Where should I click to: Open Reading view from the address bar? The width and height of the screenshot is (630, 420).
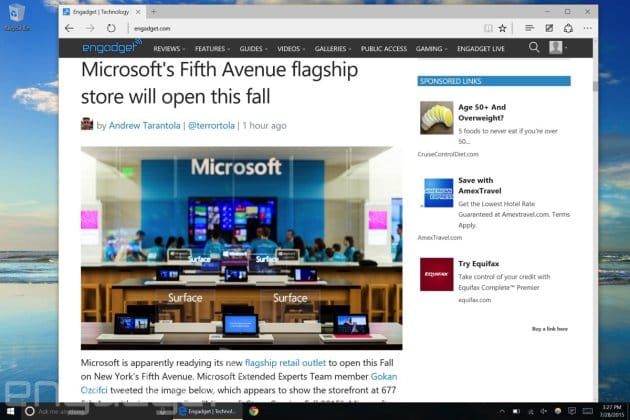click(487, 28)
